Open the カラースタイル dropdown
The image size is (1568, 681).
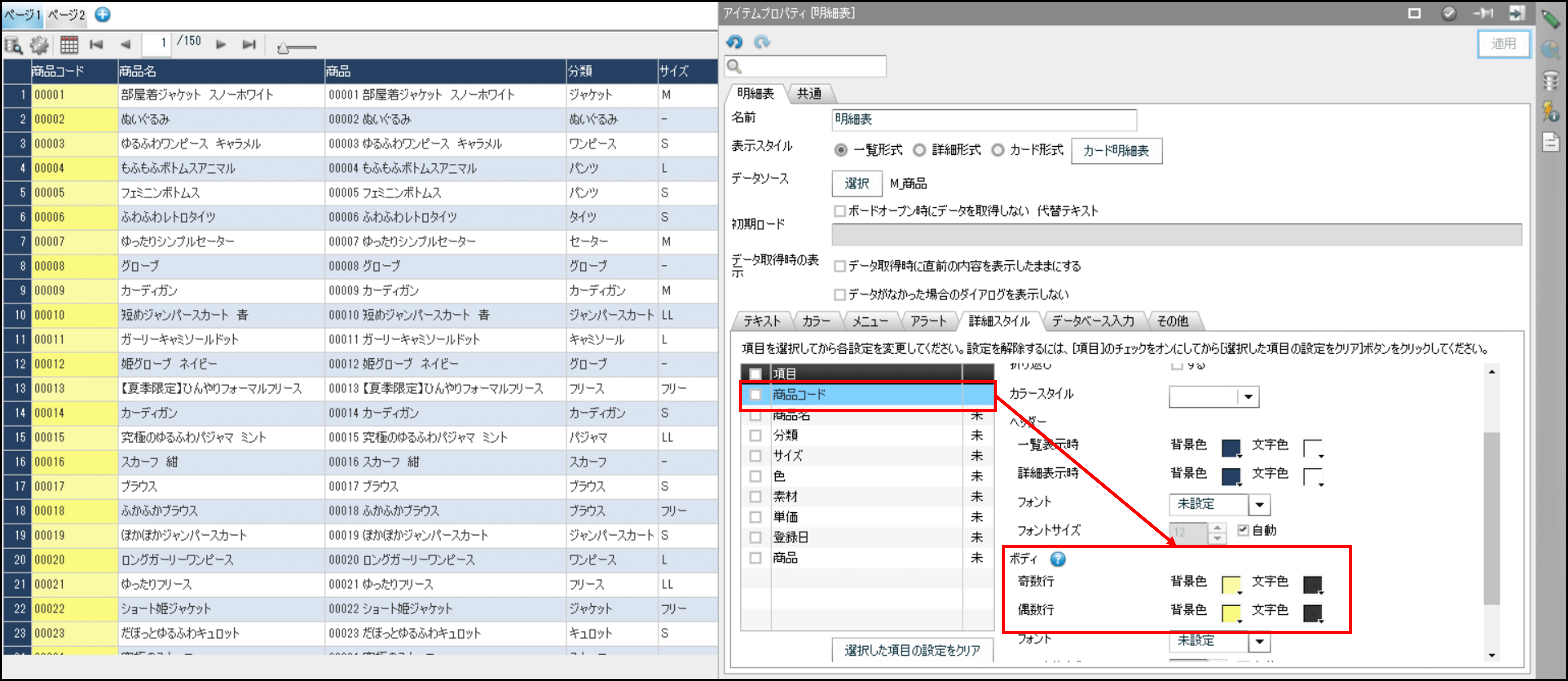point(1248,397)
